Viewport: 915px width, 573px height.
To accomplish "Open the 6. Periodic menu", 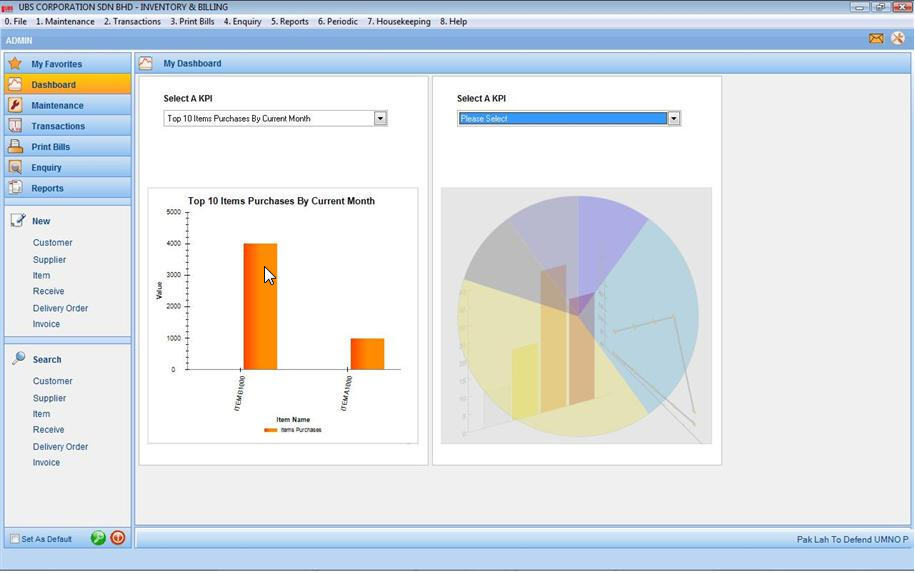I will tap(338, 22).
